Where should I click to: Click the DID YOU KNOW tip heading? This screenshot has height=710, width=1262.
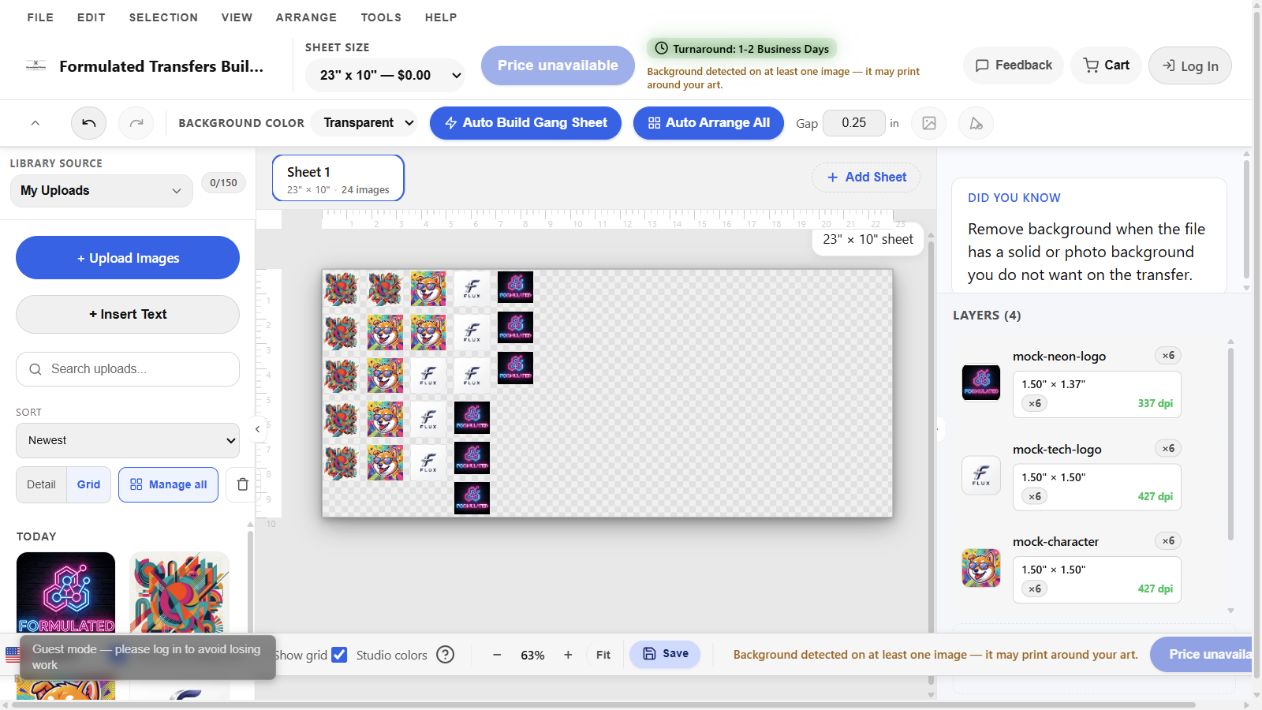pyautogui.click(x=1014, y=198)
